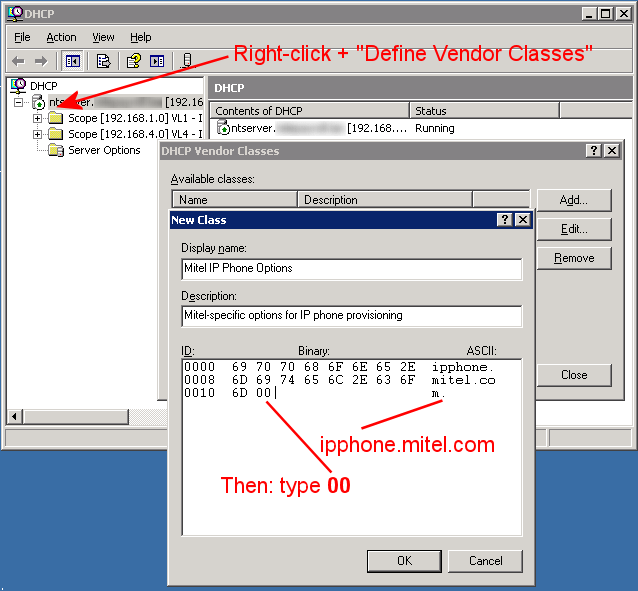Click the server icon at toolbar end
Screen dimensions: 638x591
(x=187, y=61)
